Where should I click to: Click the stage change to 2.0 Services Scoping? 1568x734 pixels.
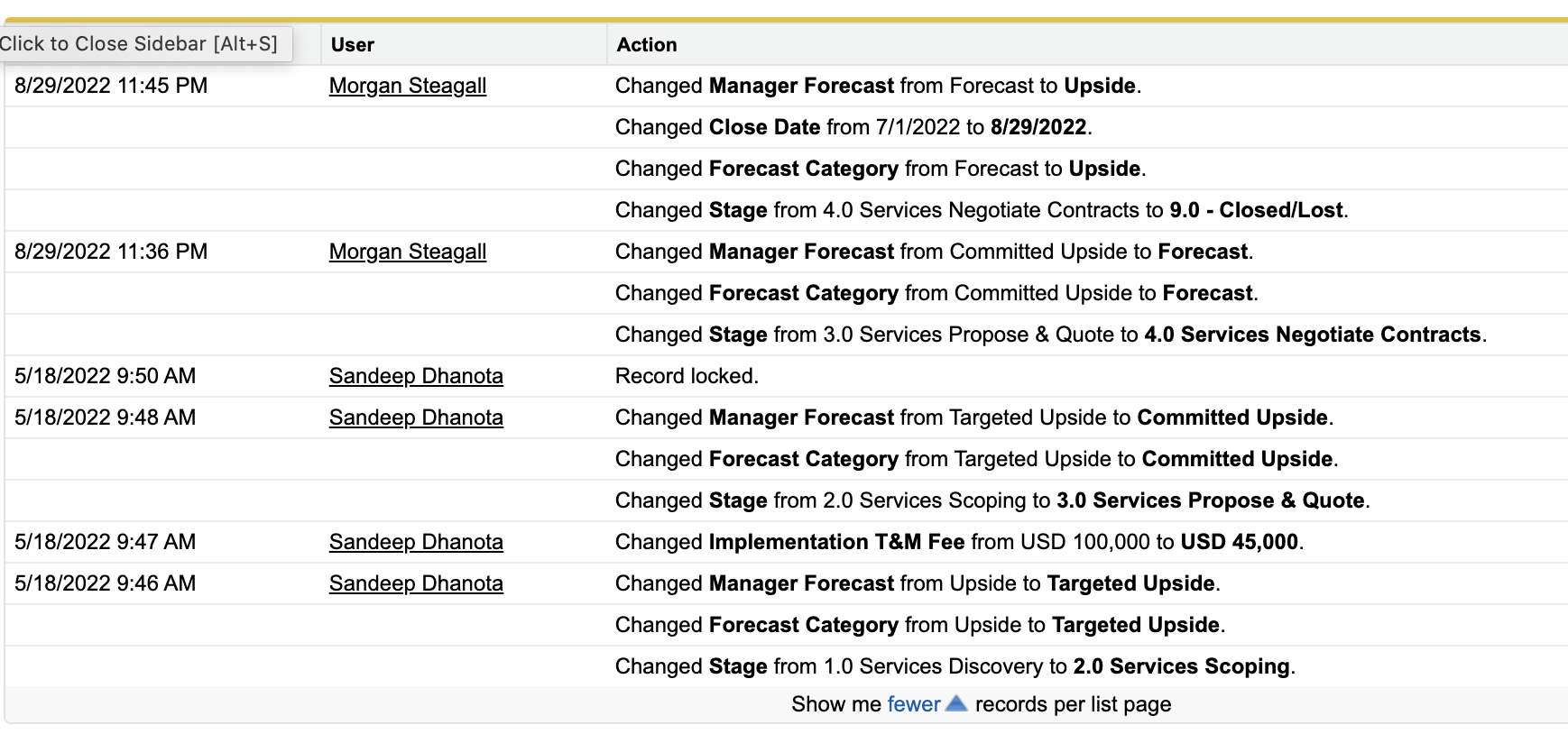tap(955, 666)
